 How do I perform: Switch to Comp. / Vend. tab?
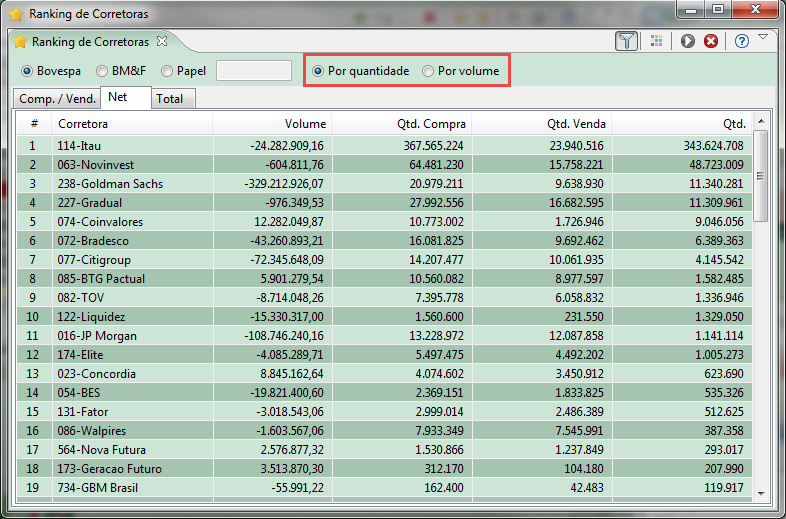[x=57, y=99]
